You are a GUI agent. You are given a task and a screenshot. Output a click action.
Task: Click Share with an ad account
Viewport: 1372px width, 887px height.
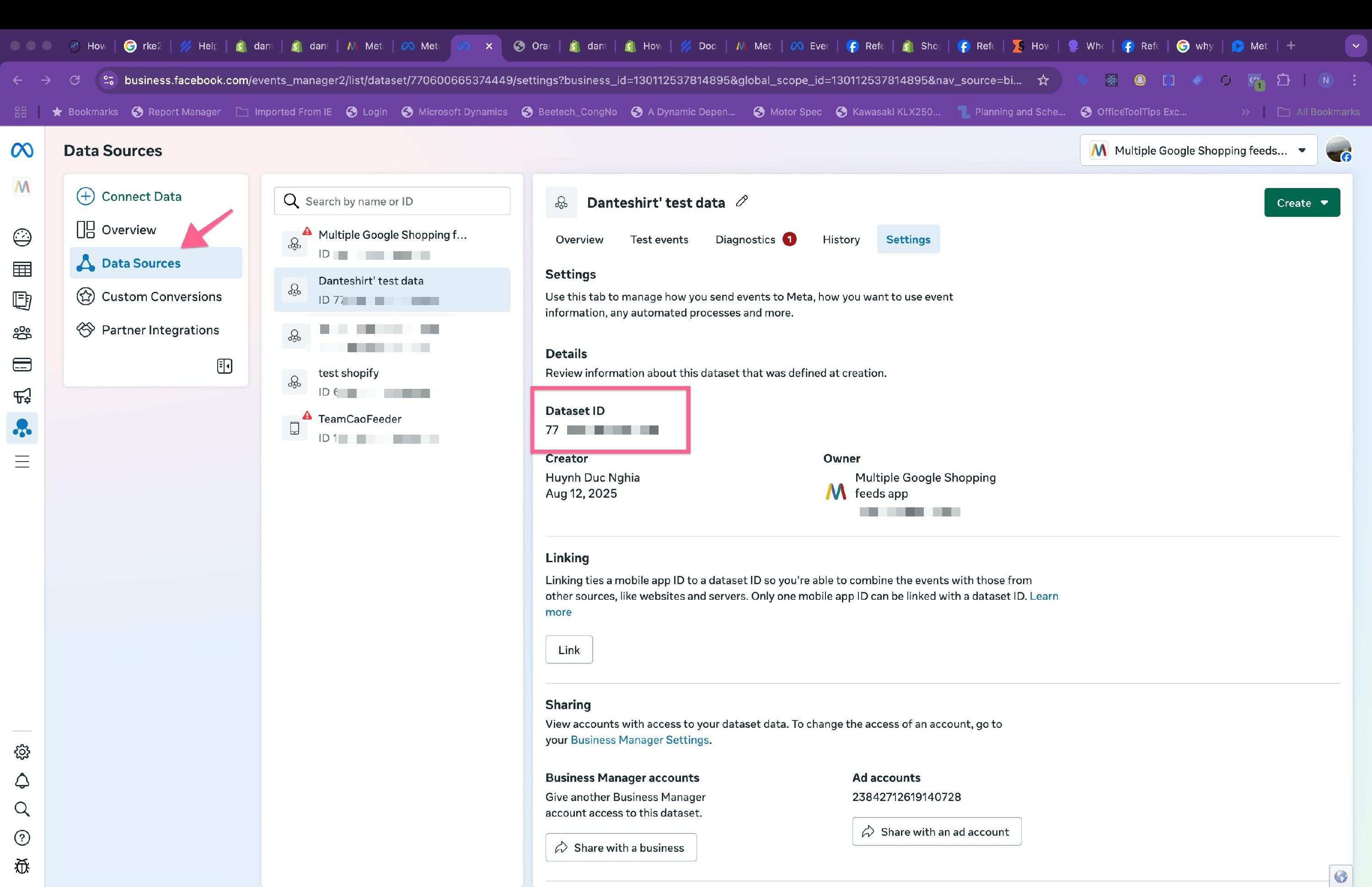click(936, 831)
